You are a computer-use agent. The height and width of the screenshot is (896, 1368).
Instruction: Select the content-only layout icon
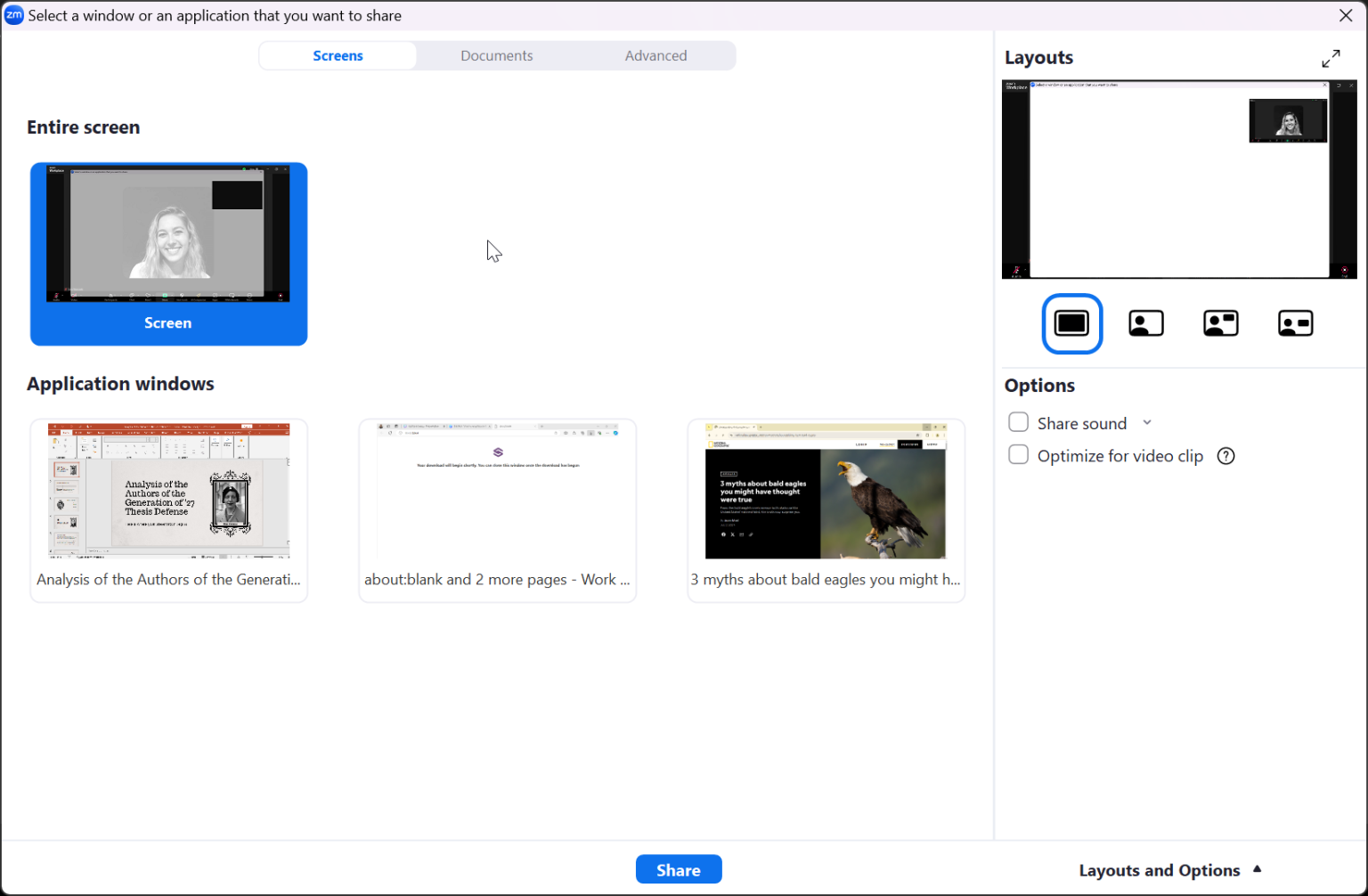coord(1072,323)
